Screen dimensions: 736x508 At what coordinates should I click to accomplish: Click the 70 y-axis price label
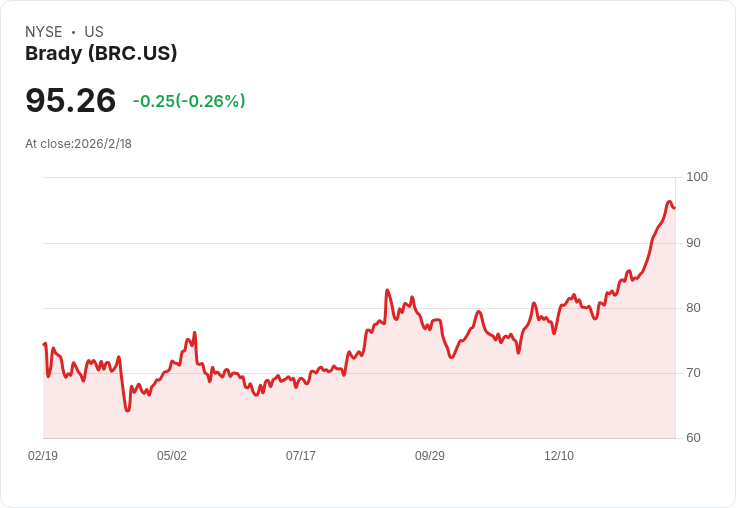694,373
